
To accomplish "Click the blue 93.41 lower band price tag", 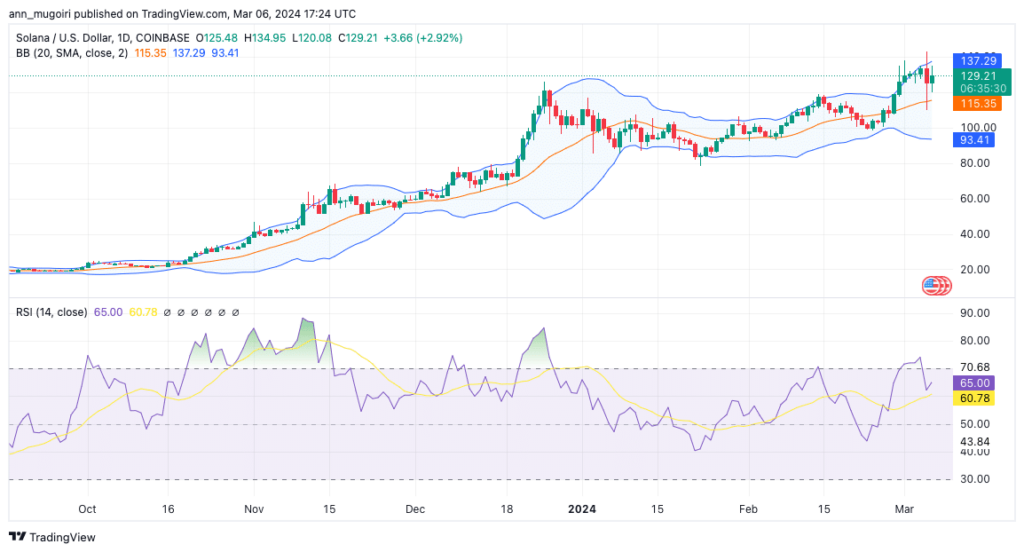I will point(977,139).
